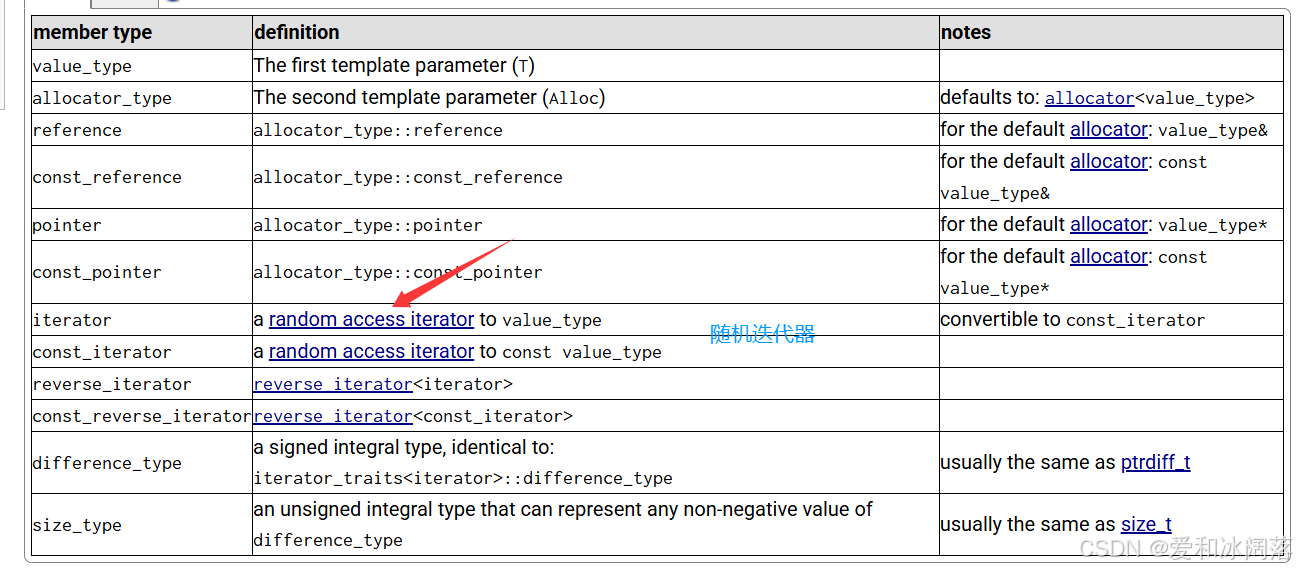This screenshot has width=1297, height=570.
Task: Open random access iterator link in iterator row
Action: (x=371, y=319)
